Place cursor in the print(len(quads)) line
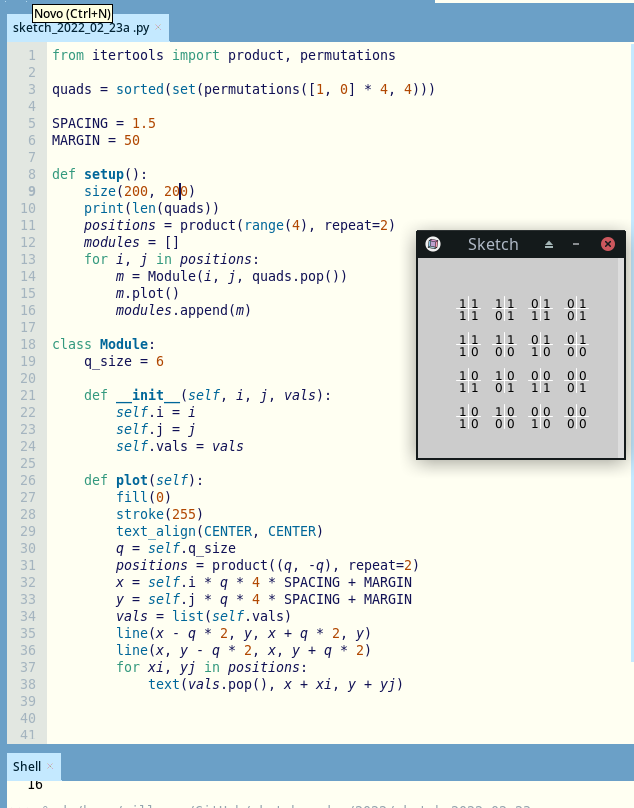634x808 pixels. point(151,208)
